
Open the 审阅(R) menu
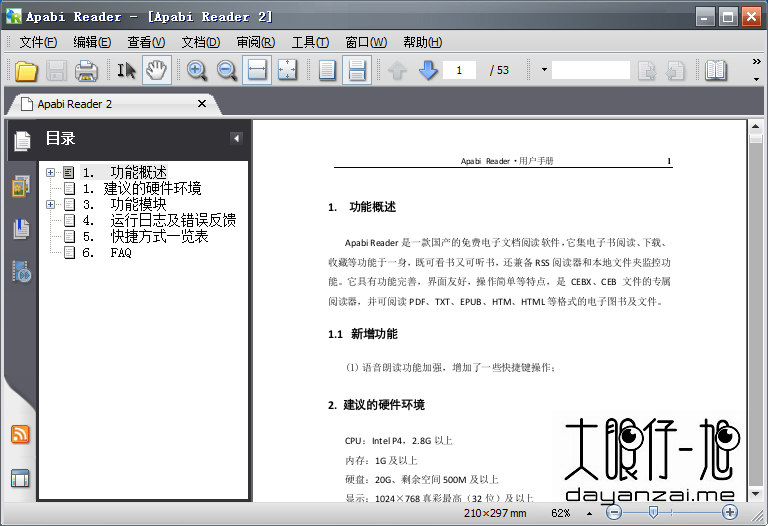pyautogui.click(x=256, y=43)
